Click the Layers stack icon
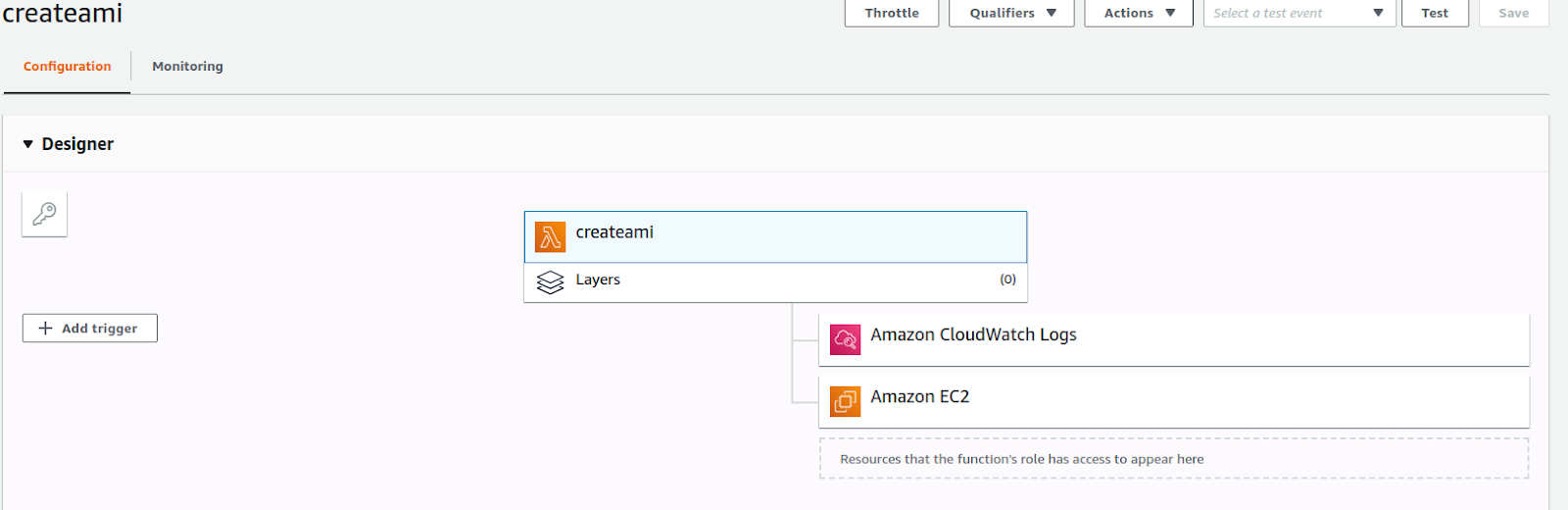Screen dimensions: 1568x510 551,282
